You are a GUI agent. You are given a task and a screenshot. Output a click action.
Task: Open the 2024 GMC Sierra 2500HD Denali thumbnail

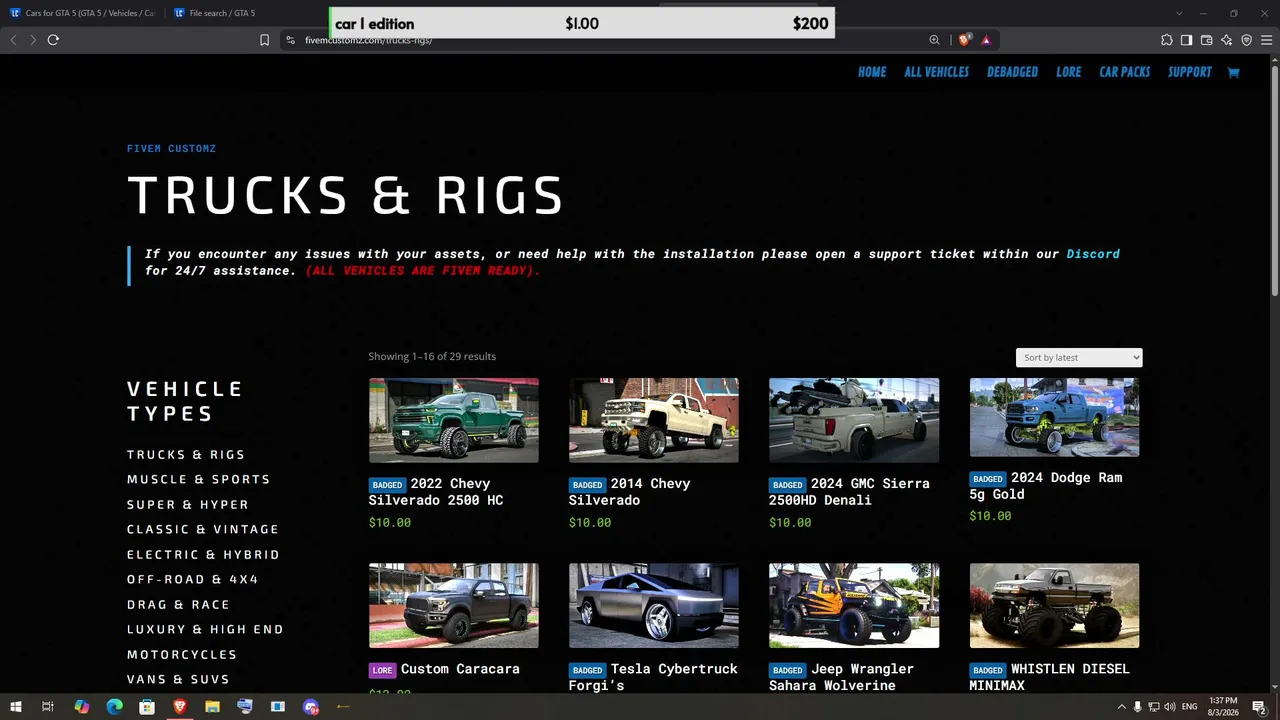854,420
